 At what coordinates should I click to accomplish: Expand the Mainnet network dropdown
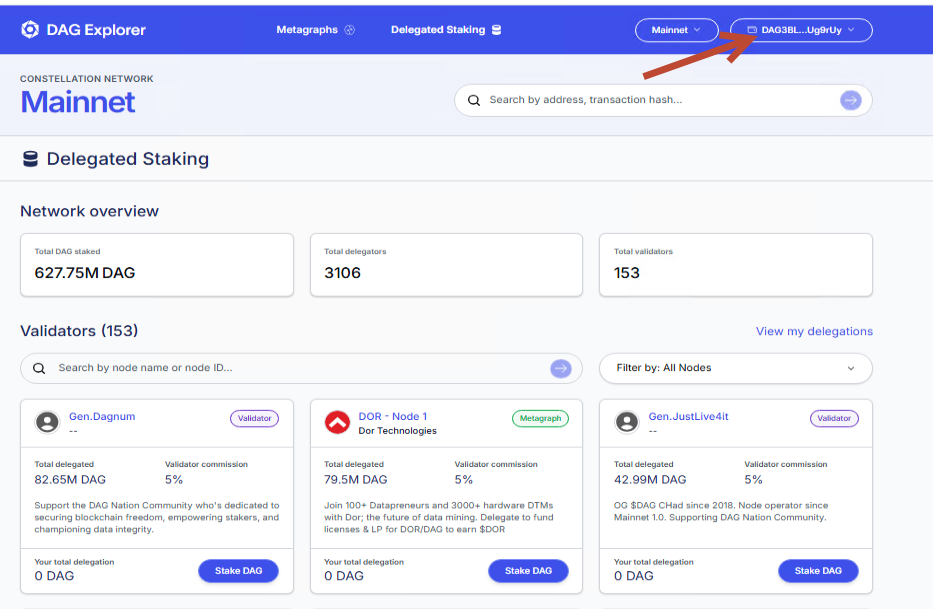(x=677, y=30)
